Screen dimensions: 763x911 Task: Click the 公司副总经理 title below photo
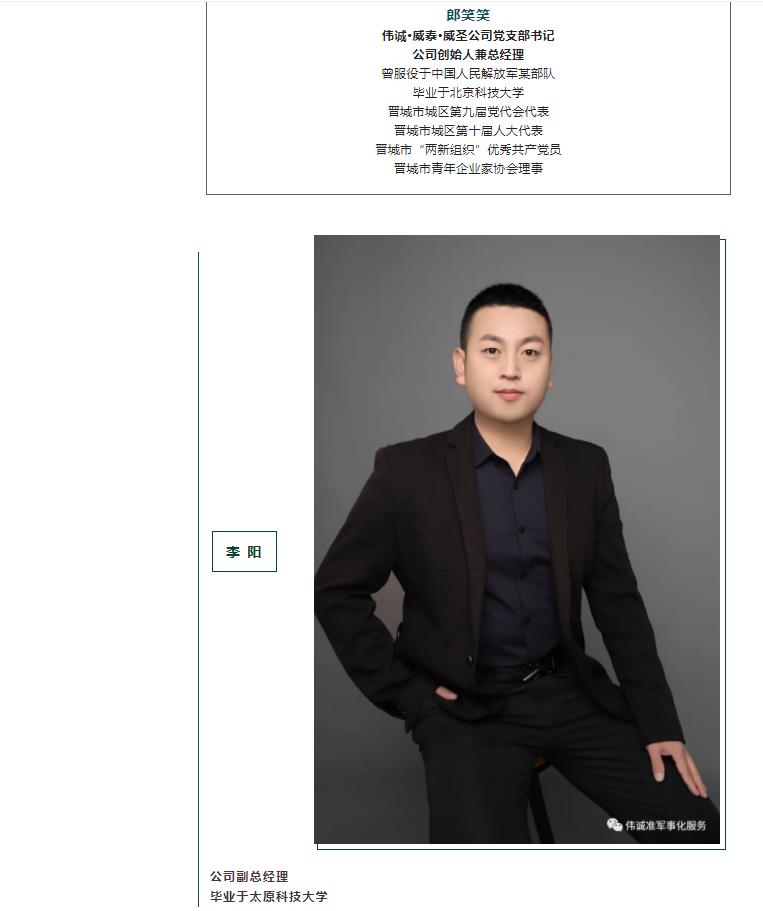coord(249,876)
